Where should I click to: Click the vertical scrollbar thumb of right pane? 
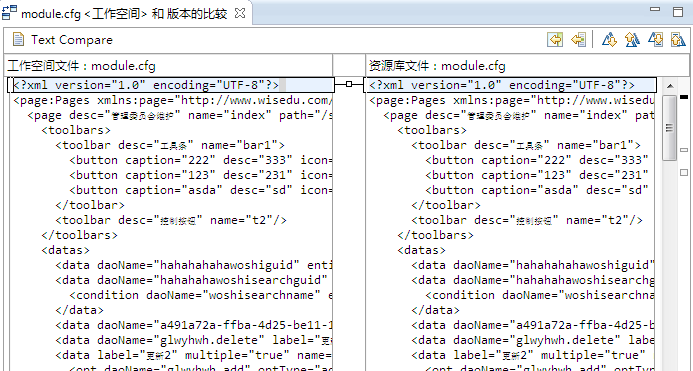[x=670, y=127]
